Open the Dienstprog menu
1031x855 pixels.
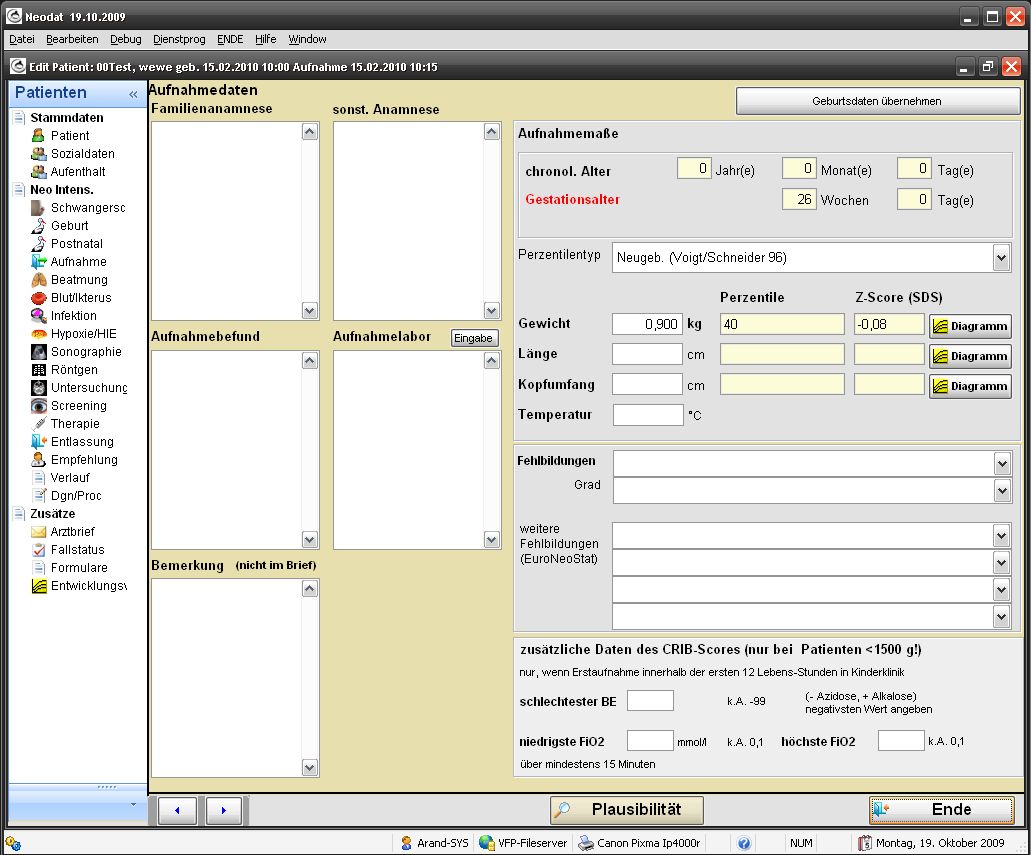coord(179,39)
